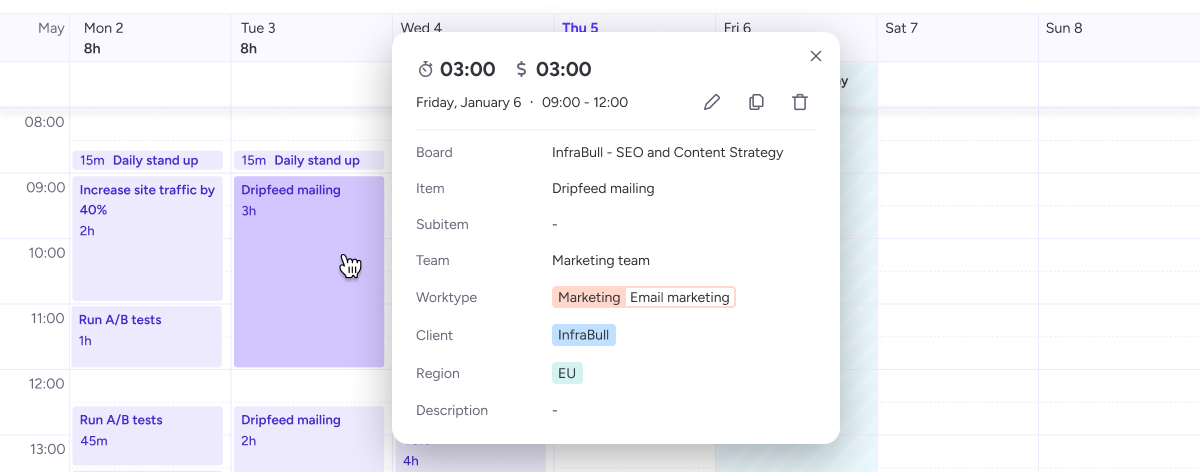Click the stopwatch duration icon
The width and height of the screenshot is (1200, 472).
pyautogui.click(x=426, y=69)
